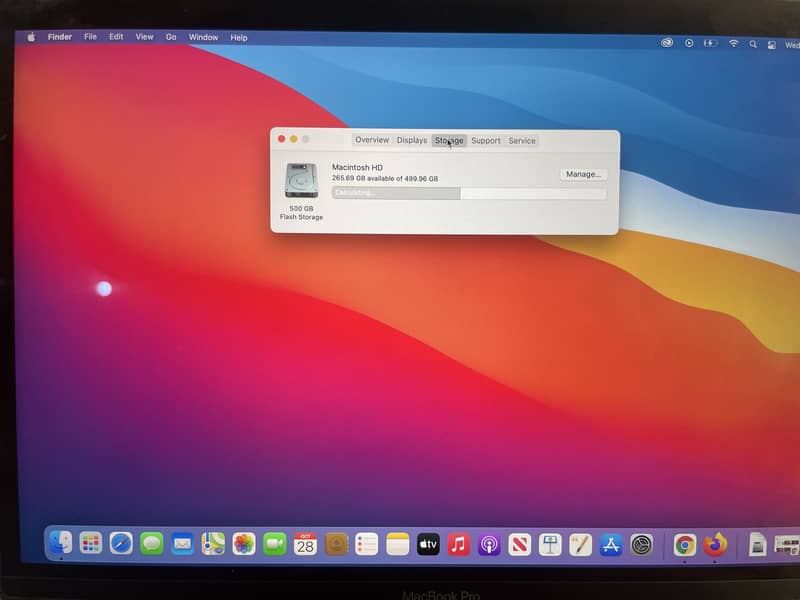This screenshot has height=600, width=800.
Task: Launch Maps from the Dock
Action: pos(213,544)
